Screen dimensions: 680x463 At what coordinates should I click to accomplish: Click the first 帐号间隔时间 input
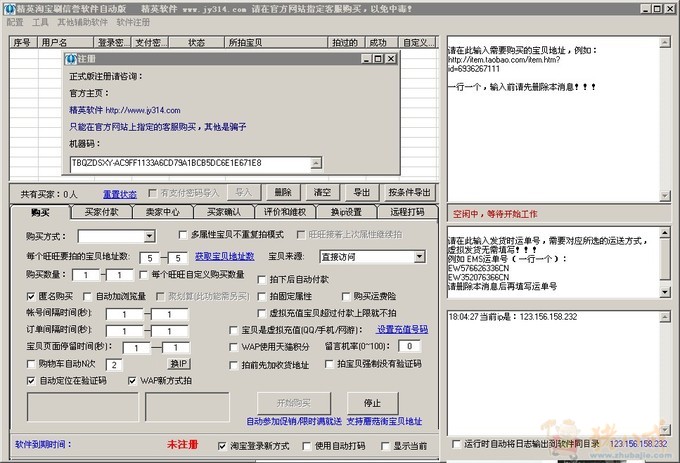point(124,314)
